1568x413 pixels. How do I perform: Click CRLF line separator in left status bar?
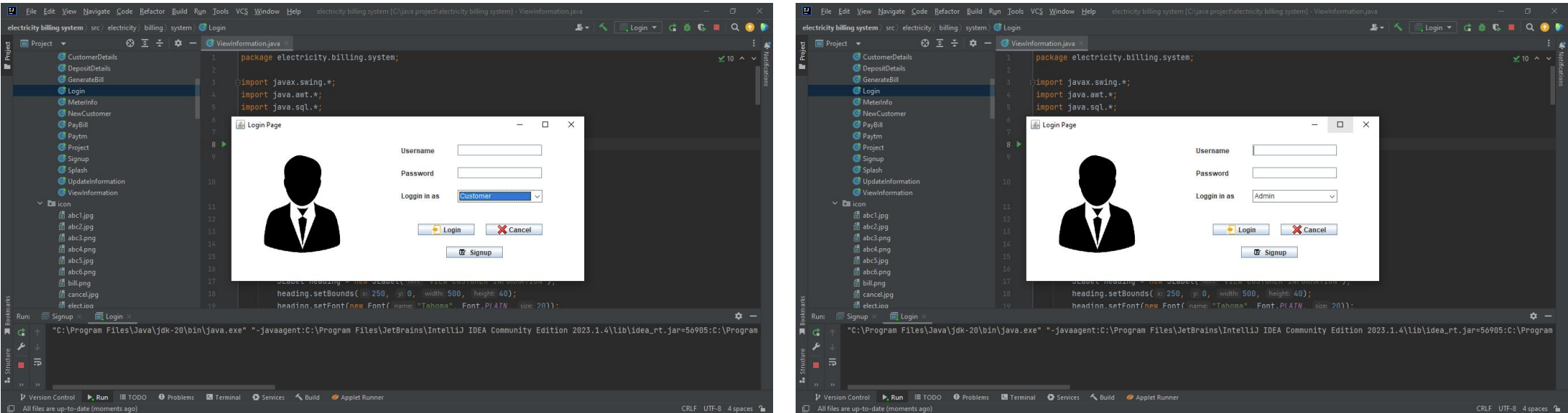pyautogui.click(x=690, y=409)
